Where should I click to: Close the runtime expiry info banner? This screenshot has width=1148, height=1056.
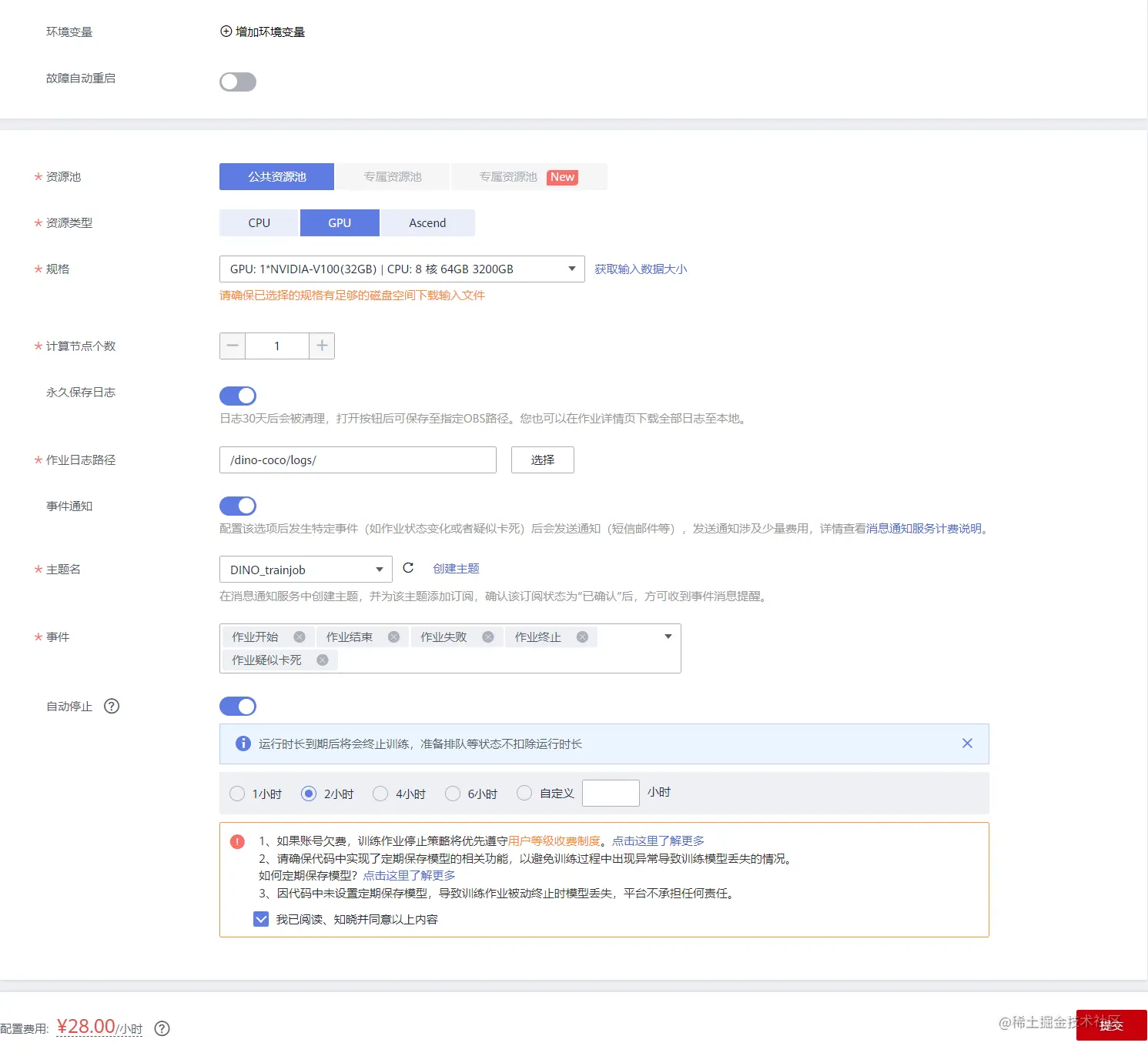click(967, 744)
